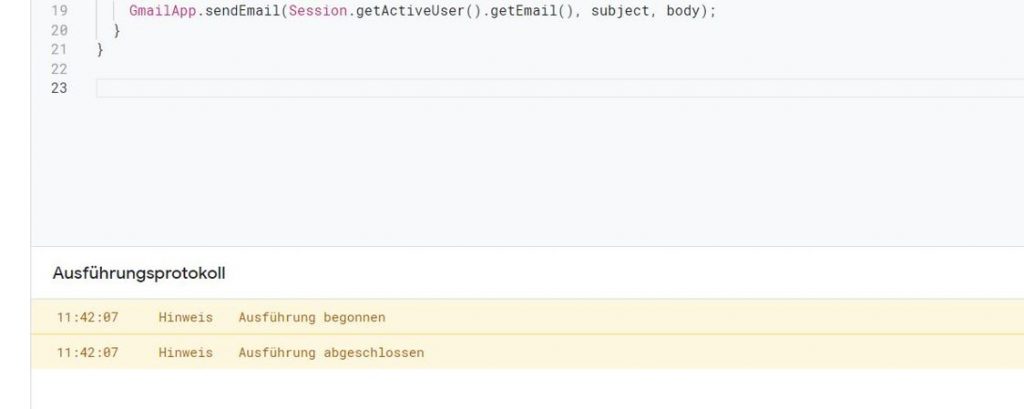Click line number 22 in the gutter

58,69
